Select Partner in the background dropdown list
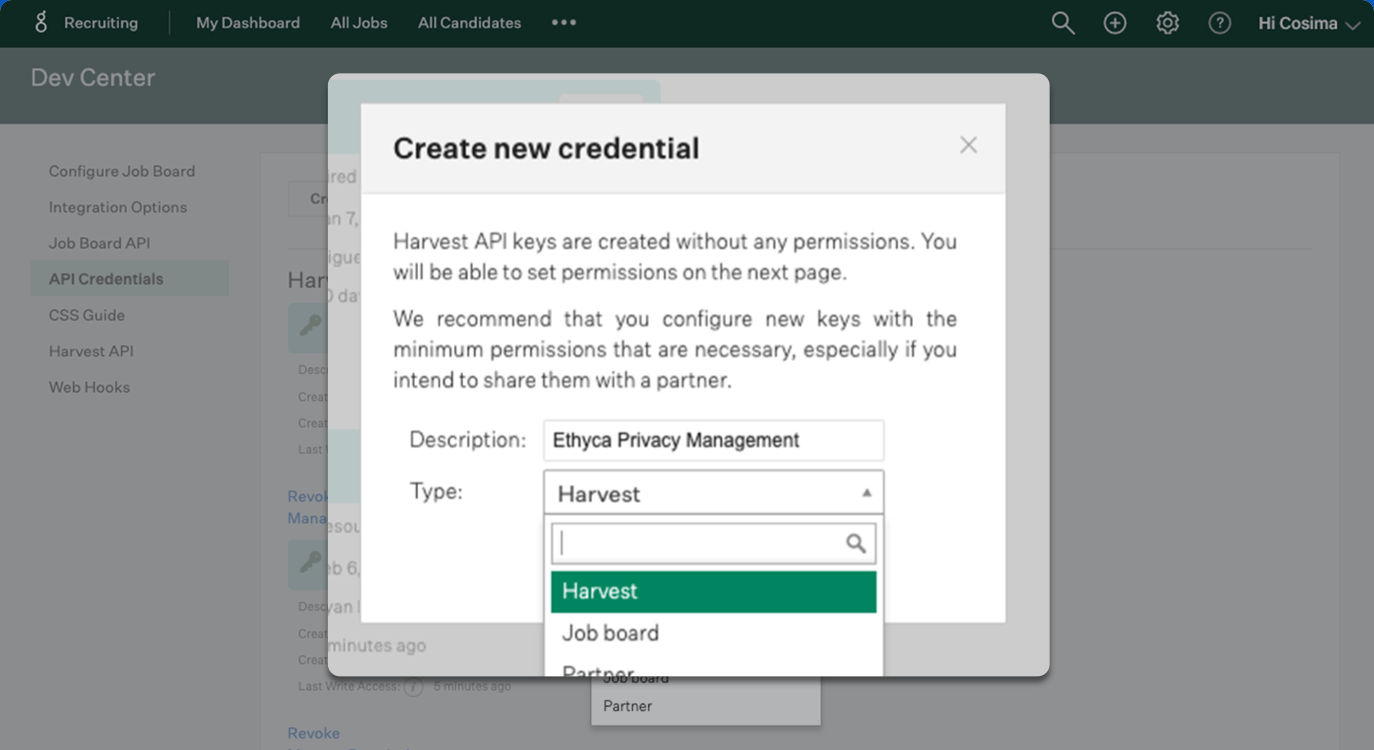 pyautogui.click(x=628, y=706)
